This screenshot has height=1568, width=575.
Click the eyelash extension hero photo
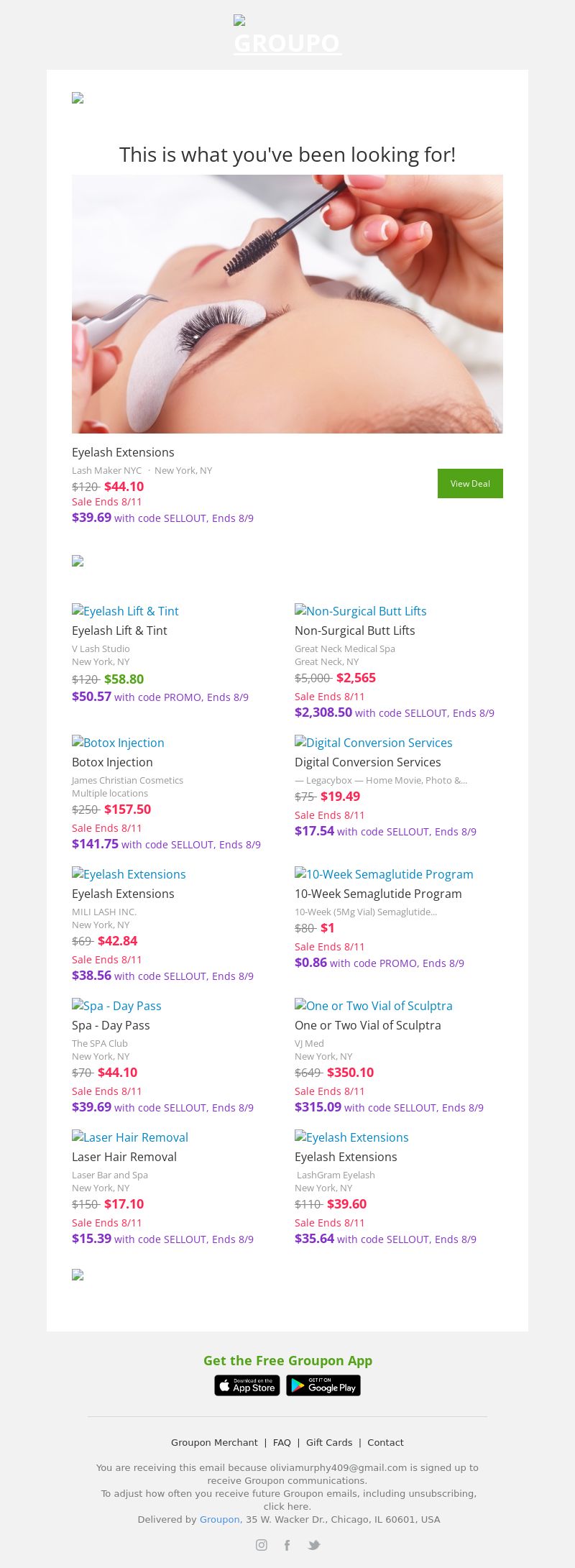click(287, 303)
